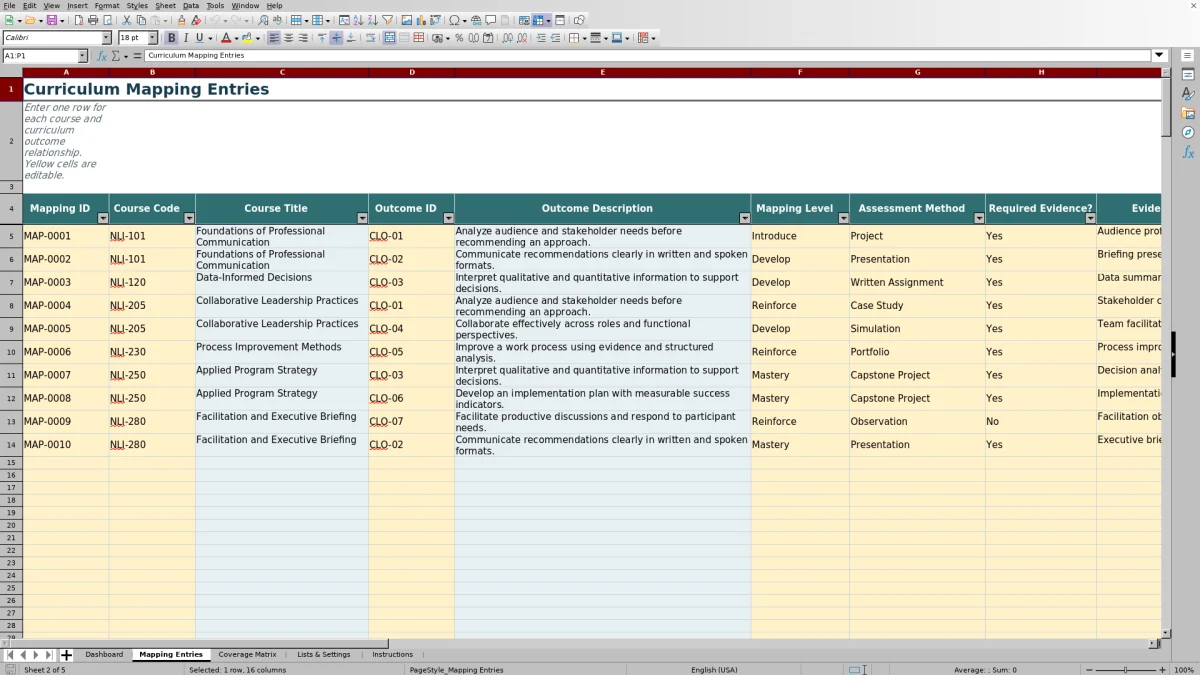The image size is (1200, 675).
Task: Click the scroll to last sheet button
Action: pos(50,655)
